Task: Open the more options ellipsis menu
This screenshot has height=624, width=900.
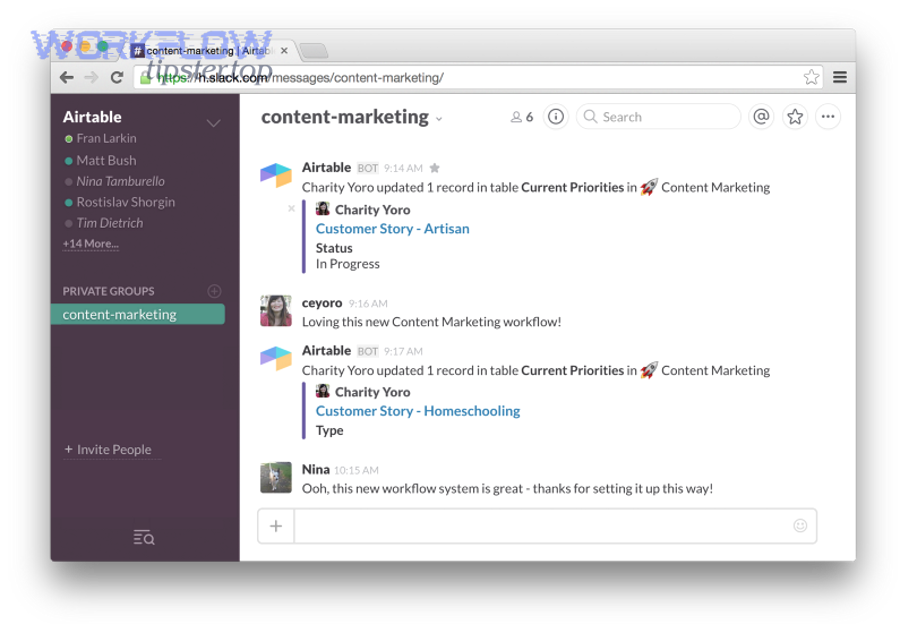Action: (828, 117)
